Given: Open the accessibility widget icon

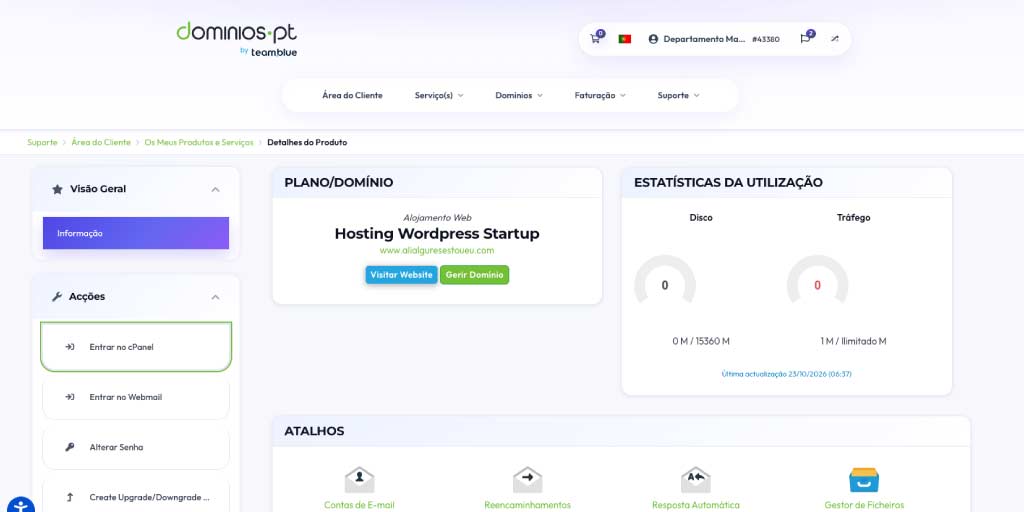Looking at the screenshot, I should pyautogui.click(x=21, y=504).
